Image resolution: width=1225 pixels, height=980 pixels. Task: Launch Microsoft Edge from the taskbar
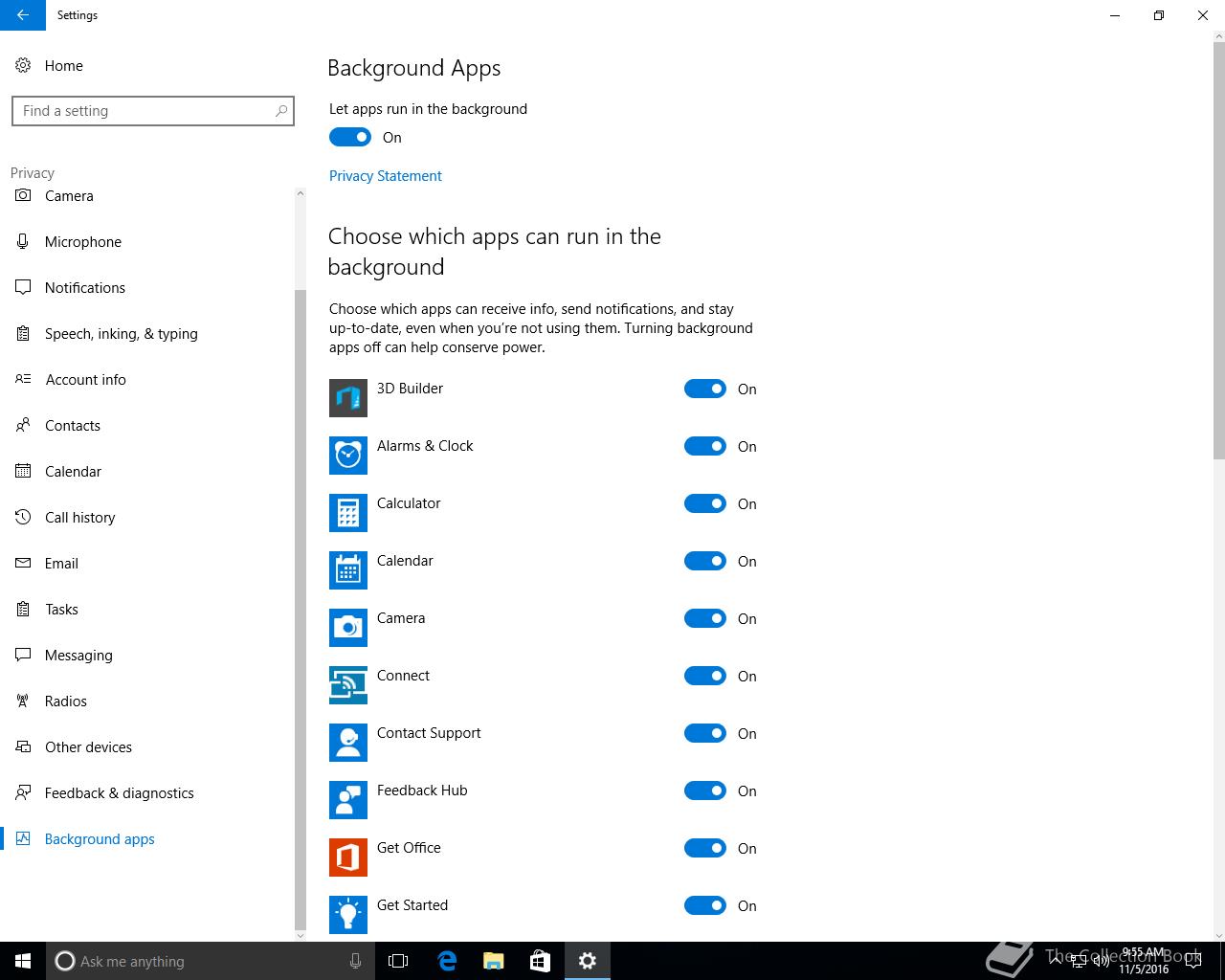447,961
